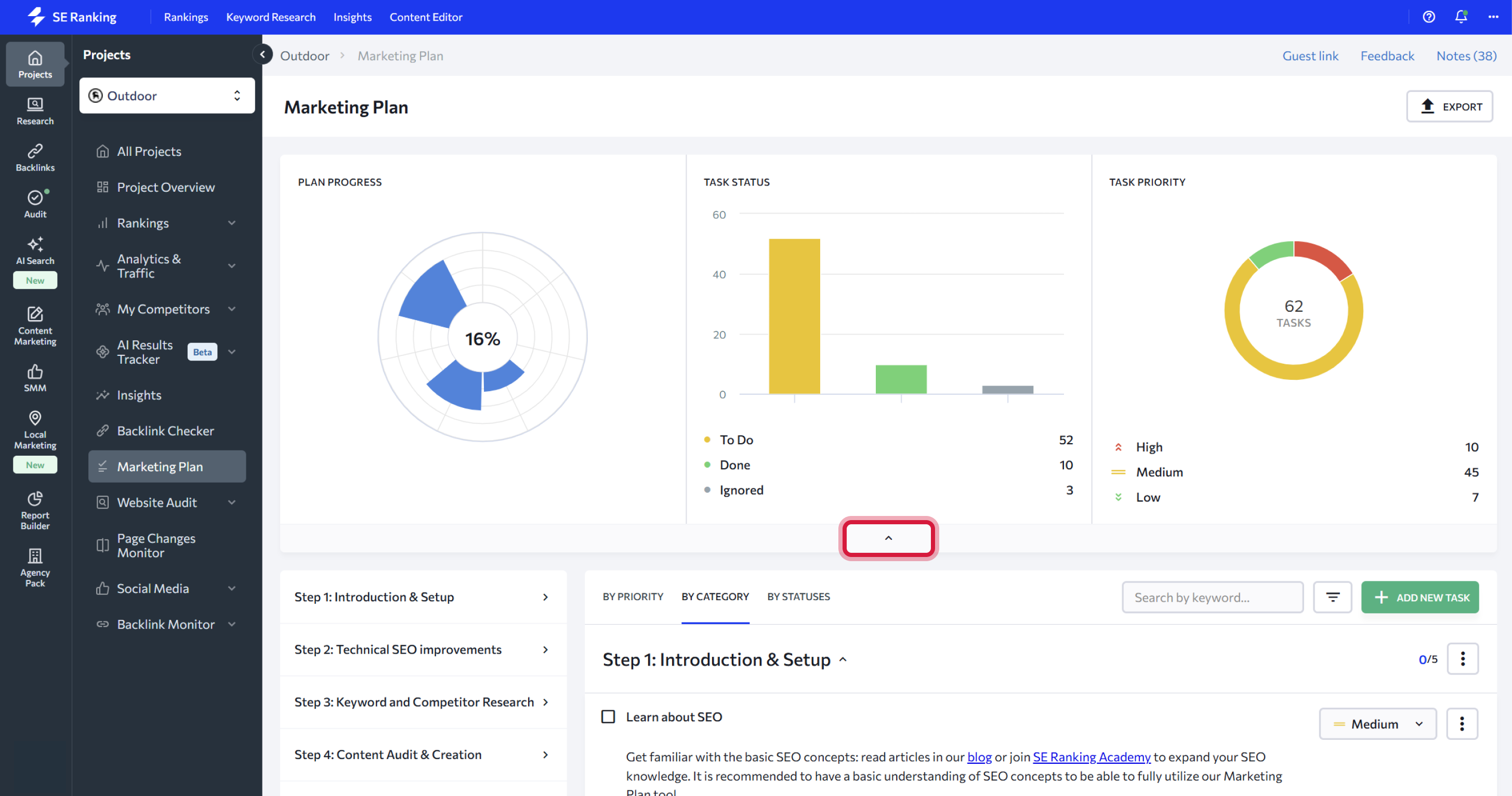Image resolution: width=1512 pixels, height=796 pixels.
Task: Open the help question mark icon
Action: pyautogui.click(x=1429, y=17)
